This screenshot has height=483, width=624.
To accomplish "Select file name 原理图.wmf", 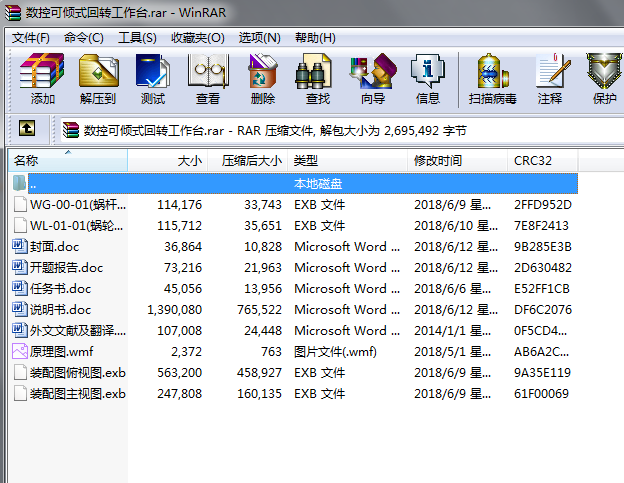I will click(62, 352).
